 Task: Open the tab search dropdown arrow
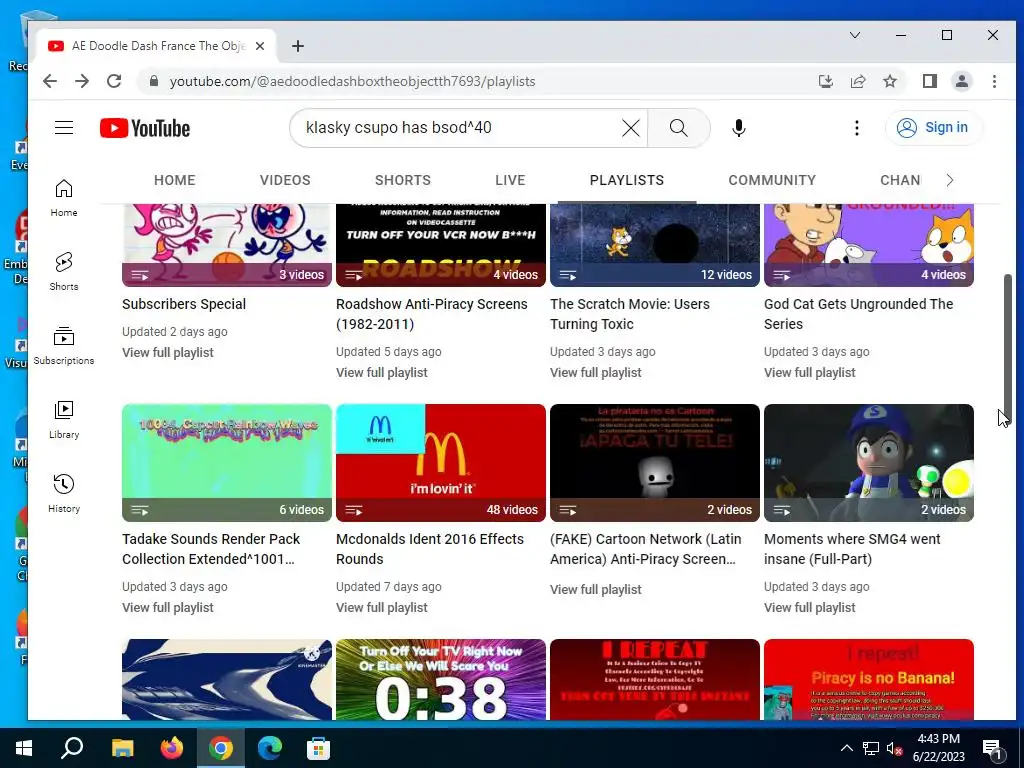point(855,35)
